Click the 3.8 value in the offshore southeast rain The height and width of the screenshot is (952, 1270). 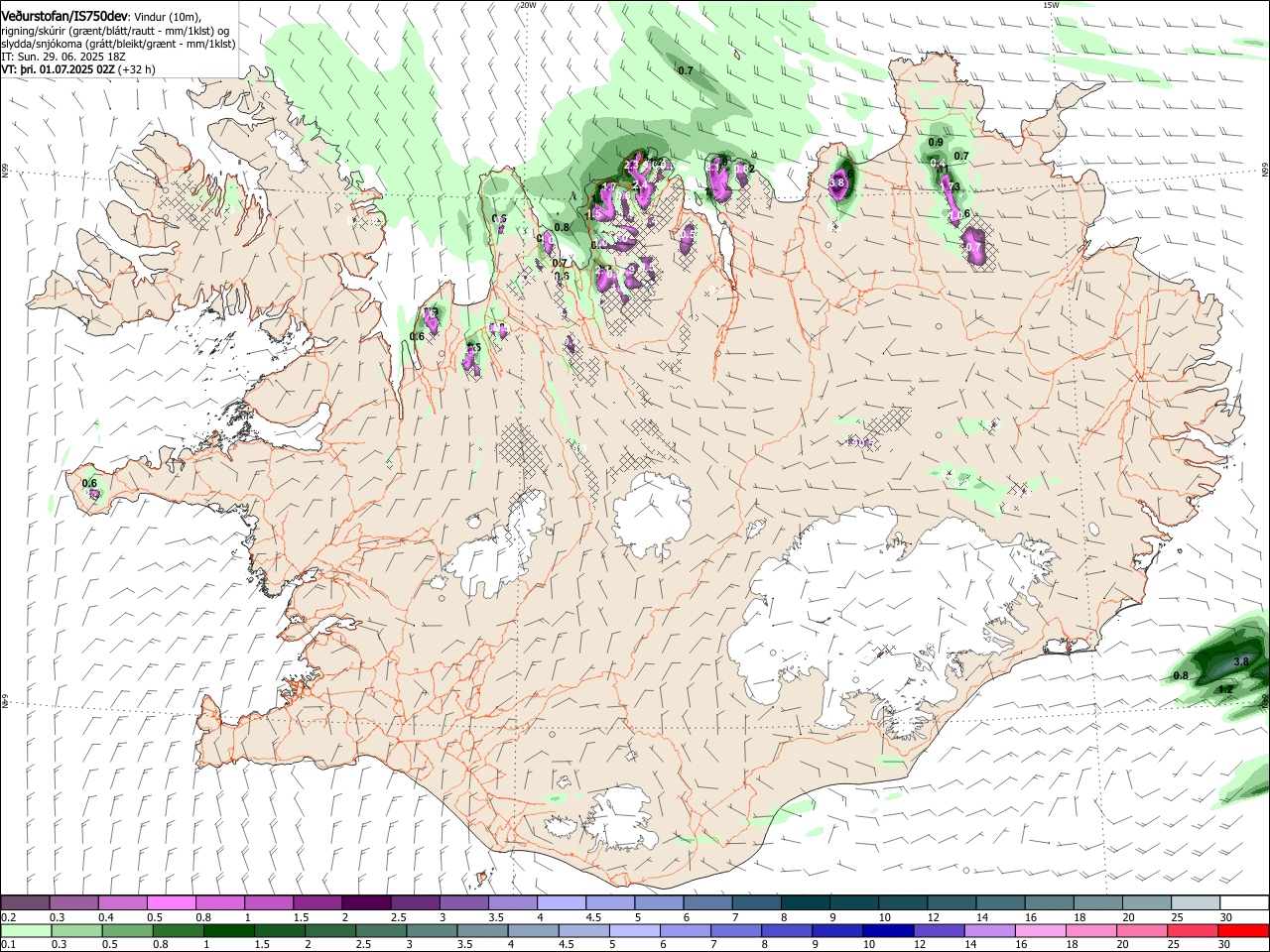pyautogui.click(x=1240, y=661)
